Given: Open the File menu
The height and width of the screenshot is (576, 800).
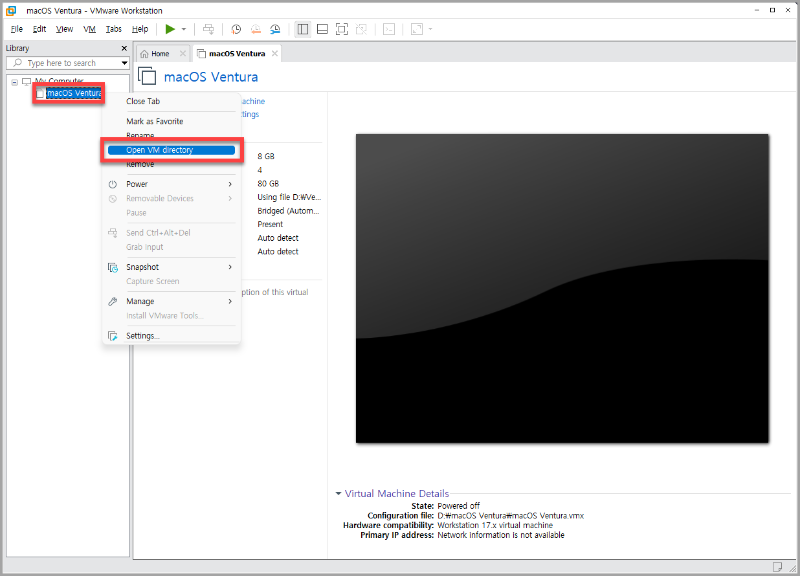Looking at the screenshot, I should point(16,29).
